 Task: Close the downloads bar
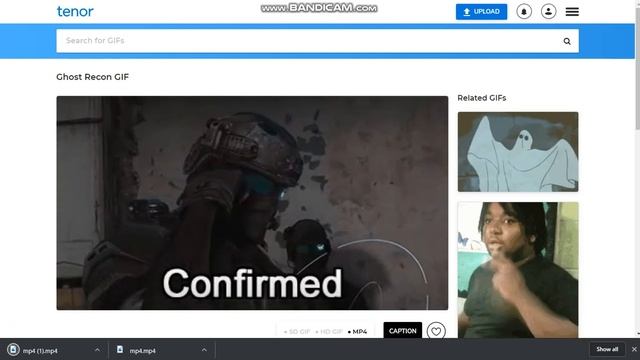pyautogui.click(x=634, y=349)
